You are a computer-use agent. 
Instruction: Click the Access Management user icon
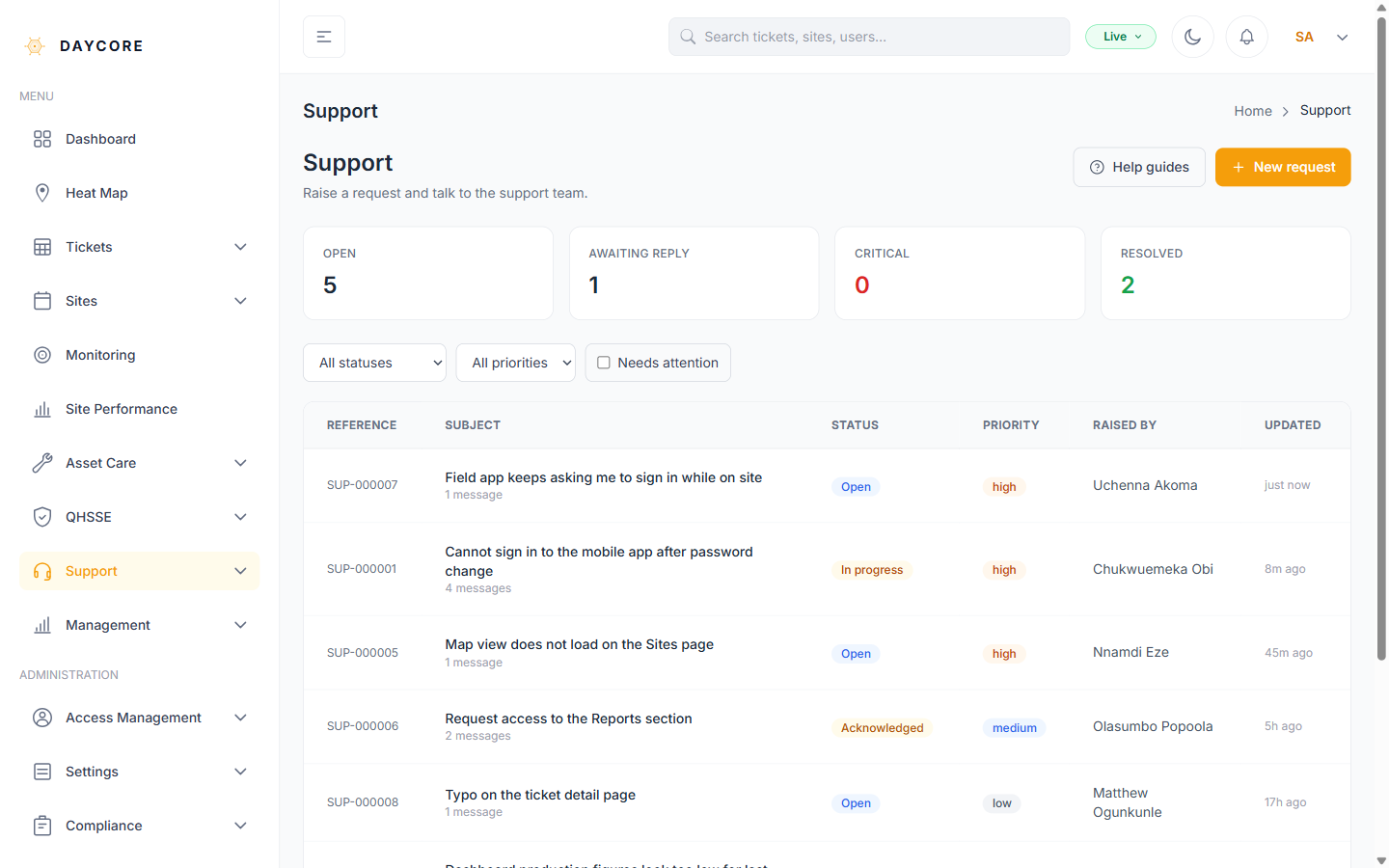tap(42, 718)
